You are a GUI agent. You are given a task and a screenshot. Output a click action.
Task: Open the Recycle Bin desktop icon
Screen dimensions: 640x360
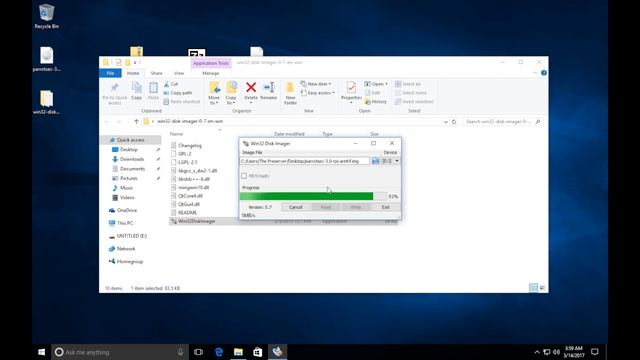pyautogui.click(x=47, y=17)
